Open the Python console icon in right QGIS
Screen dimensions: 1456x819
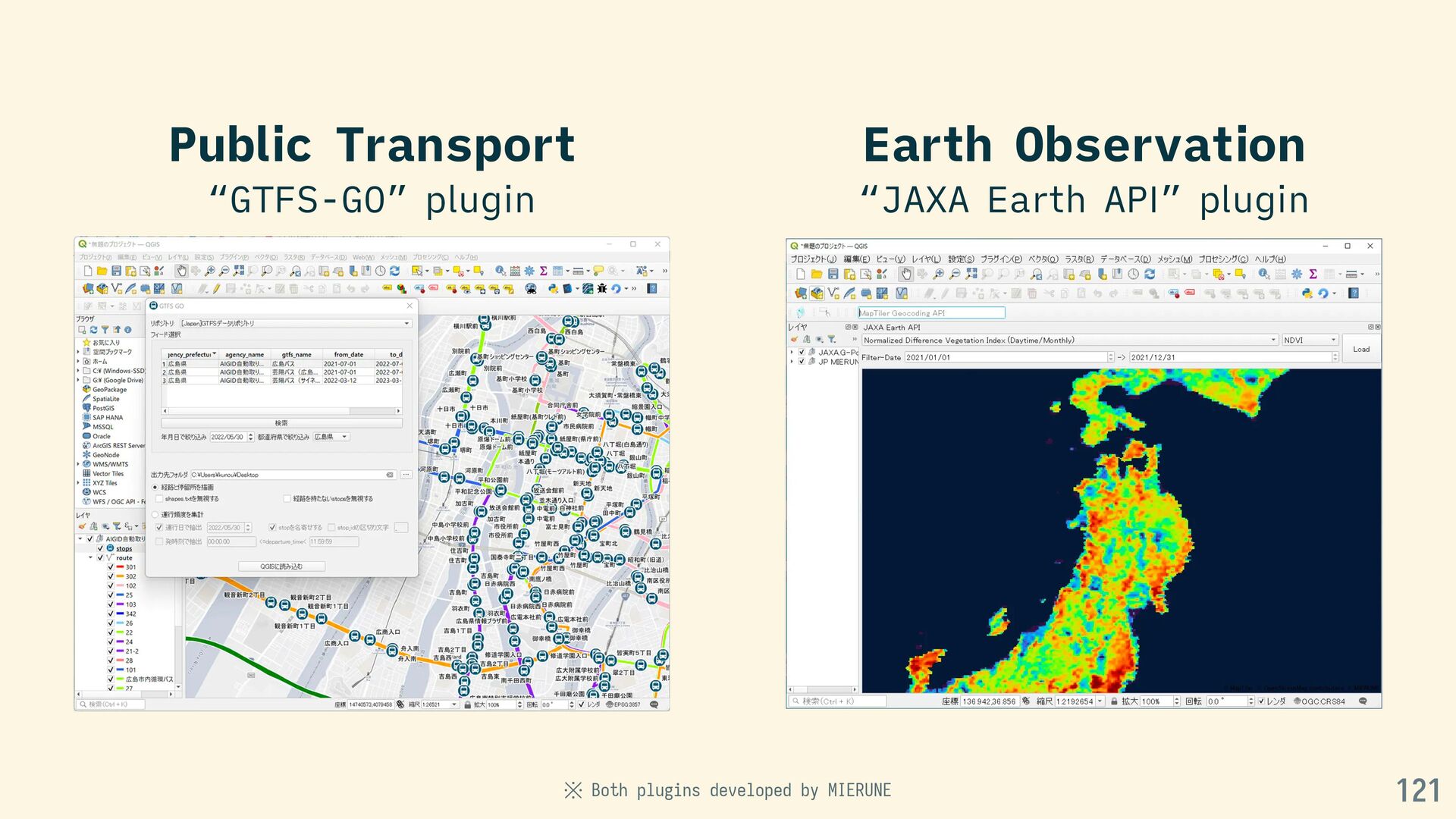click(x=1307, y=293)
